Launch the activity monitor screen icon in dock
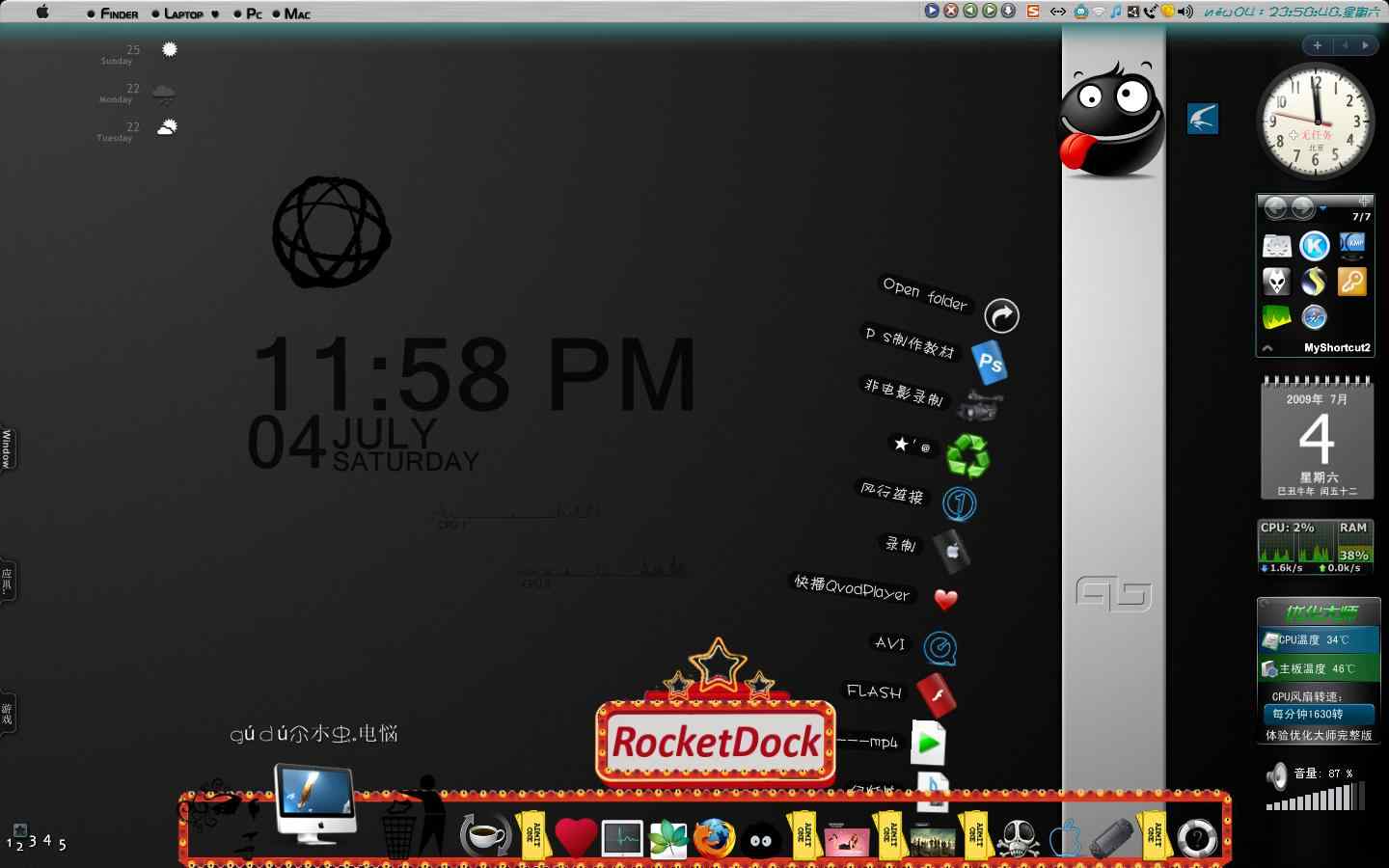 pos(622,838)
